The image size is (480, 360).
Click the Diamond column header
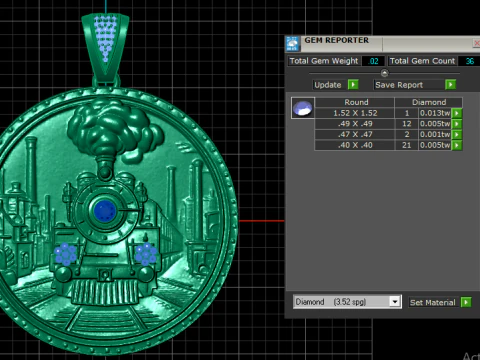coord(429,102)
